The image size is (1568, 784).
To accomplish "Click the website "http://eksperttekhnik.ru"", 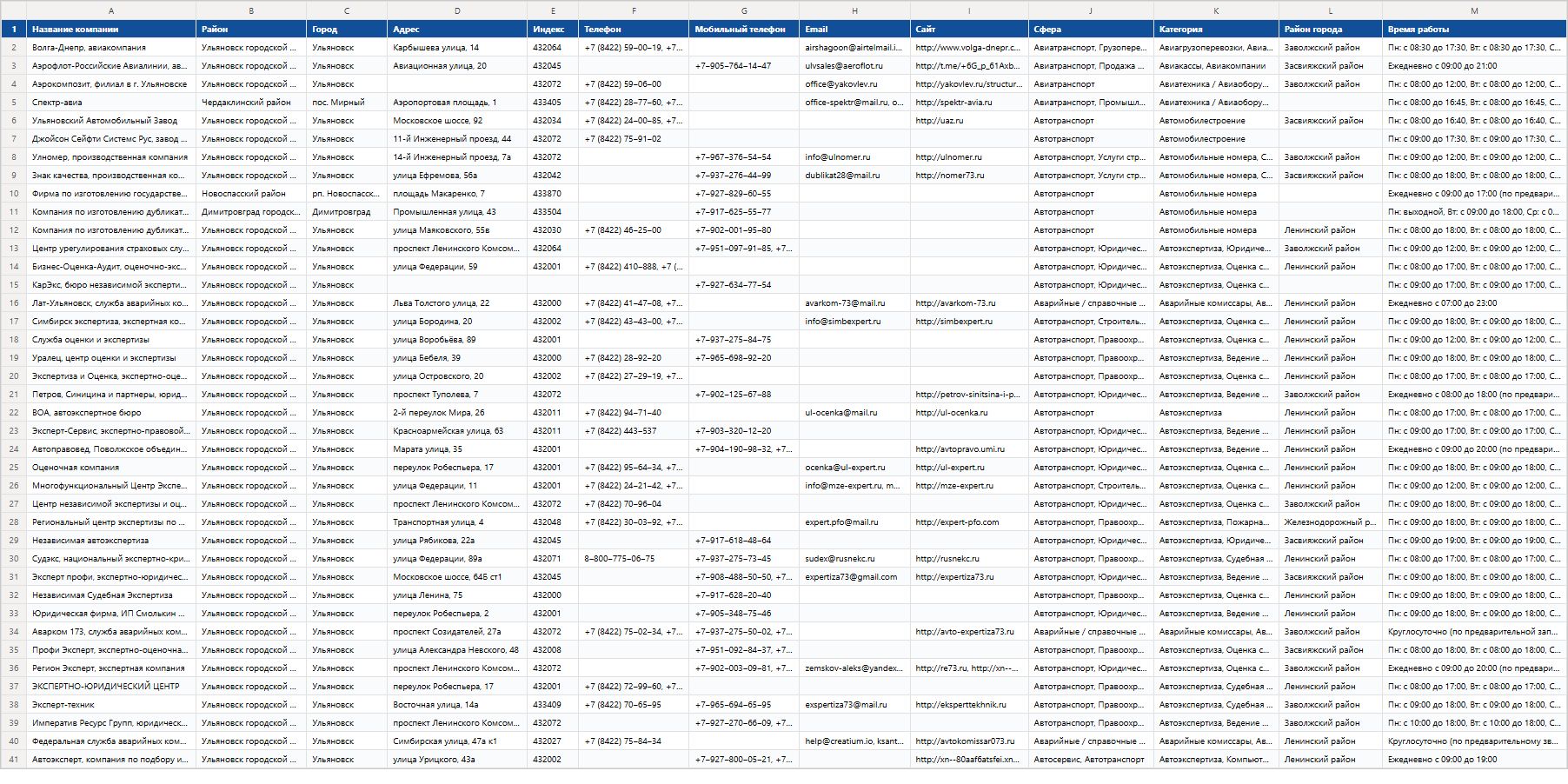I will (969, 705).
